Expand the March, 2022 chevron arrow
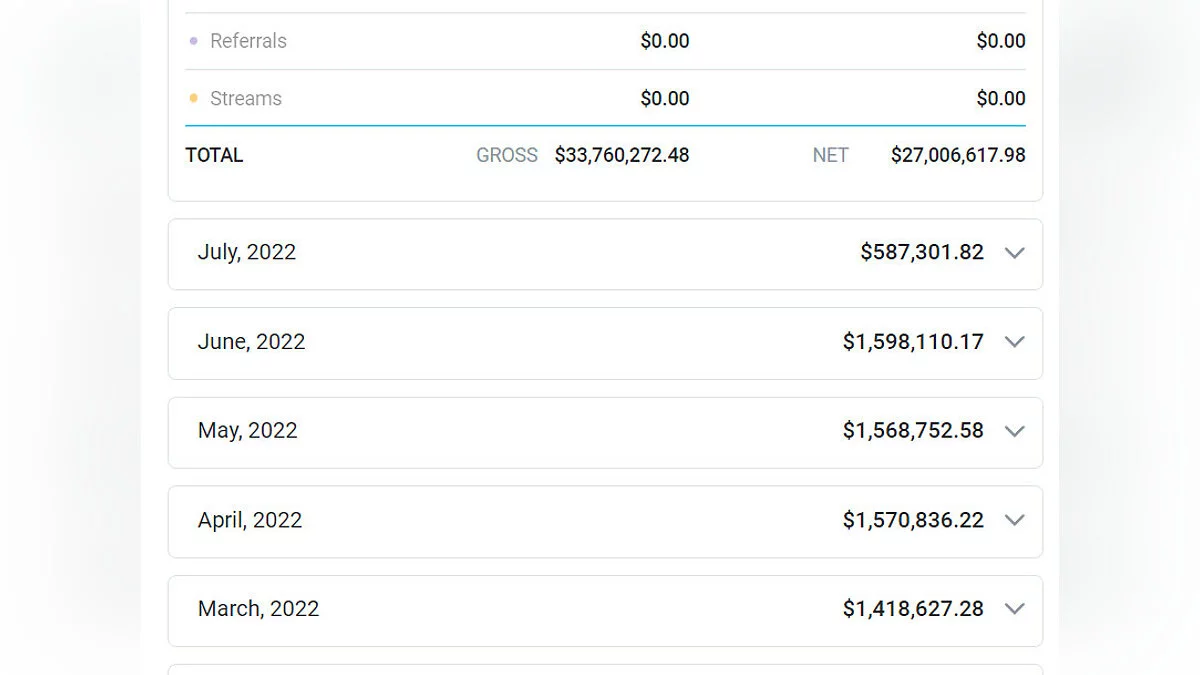The width and height of the screenshot is (1200, 675). pyautogui.click(x=1014, y=609)
